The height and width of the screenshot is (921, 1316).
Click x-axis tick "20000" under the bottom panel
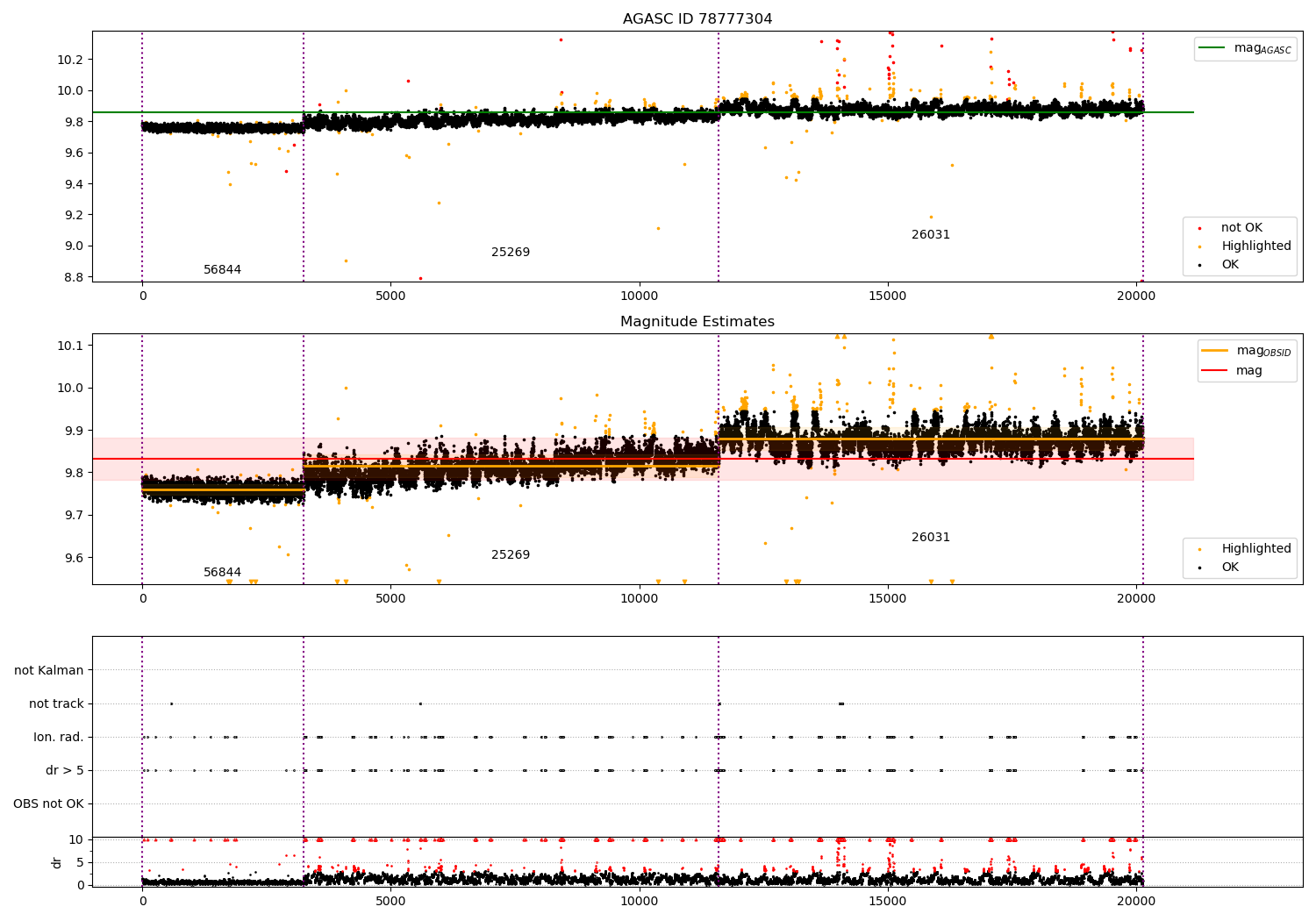click(1136, 902)
